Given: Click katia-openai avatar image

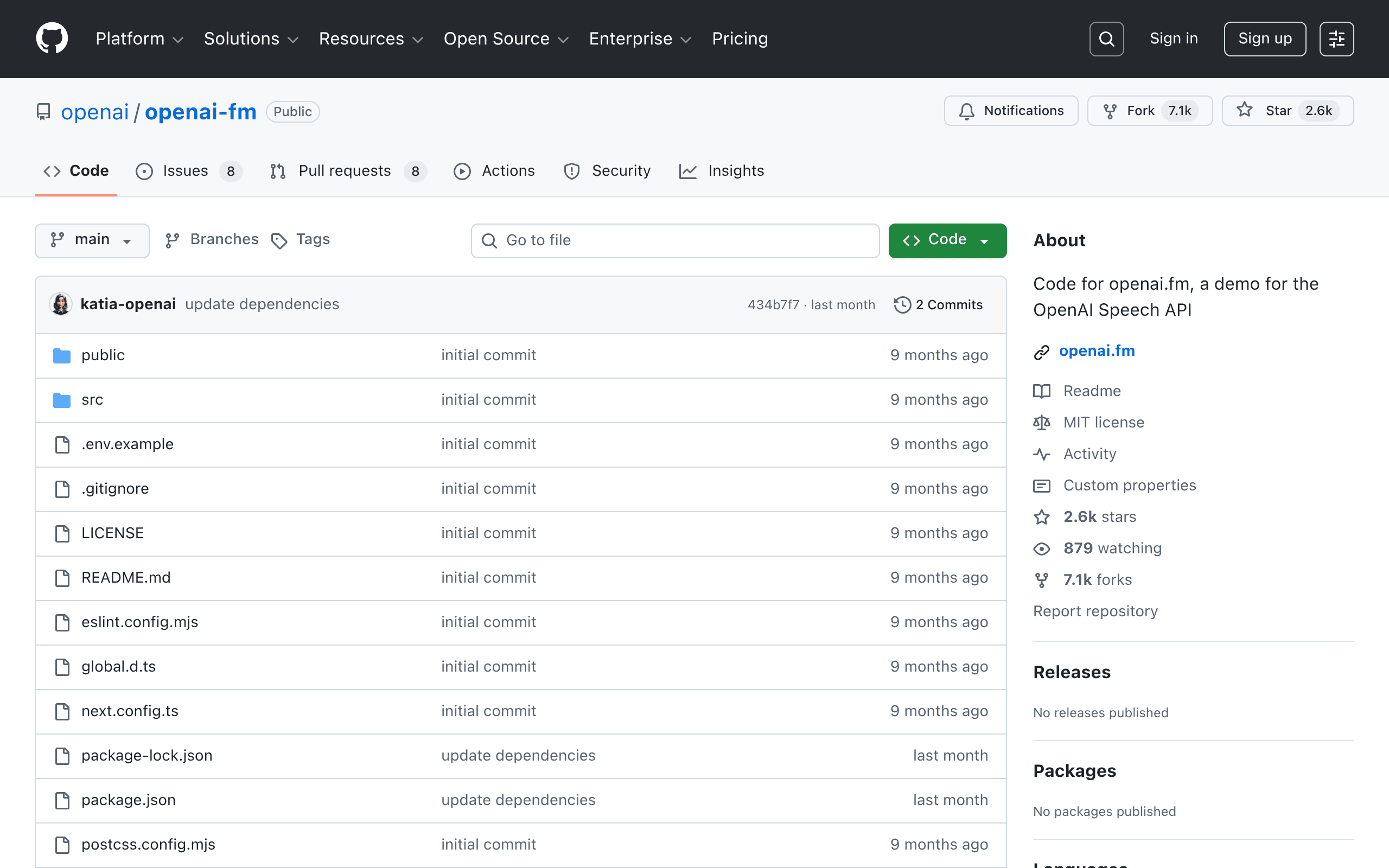Looking at the screenshot, I should (x=61, y=304).
